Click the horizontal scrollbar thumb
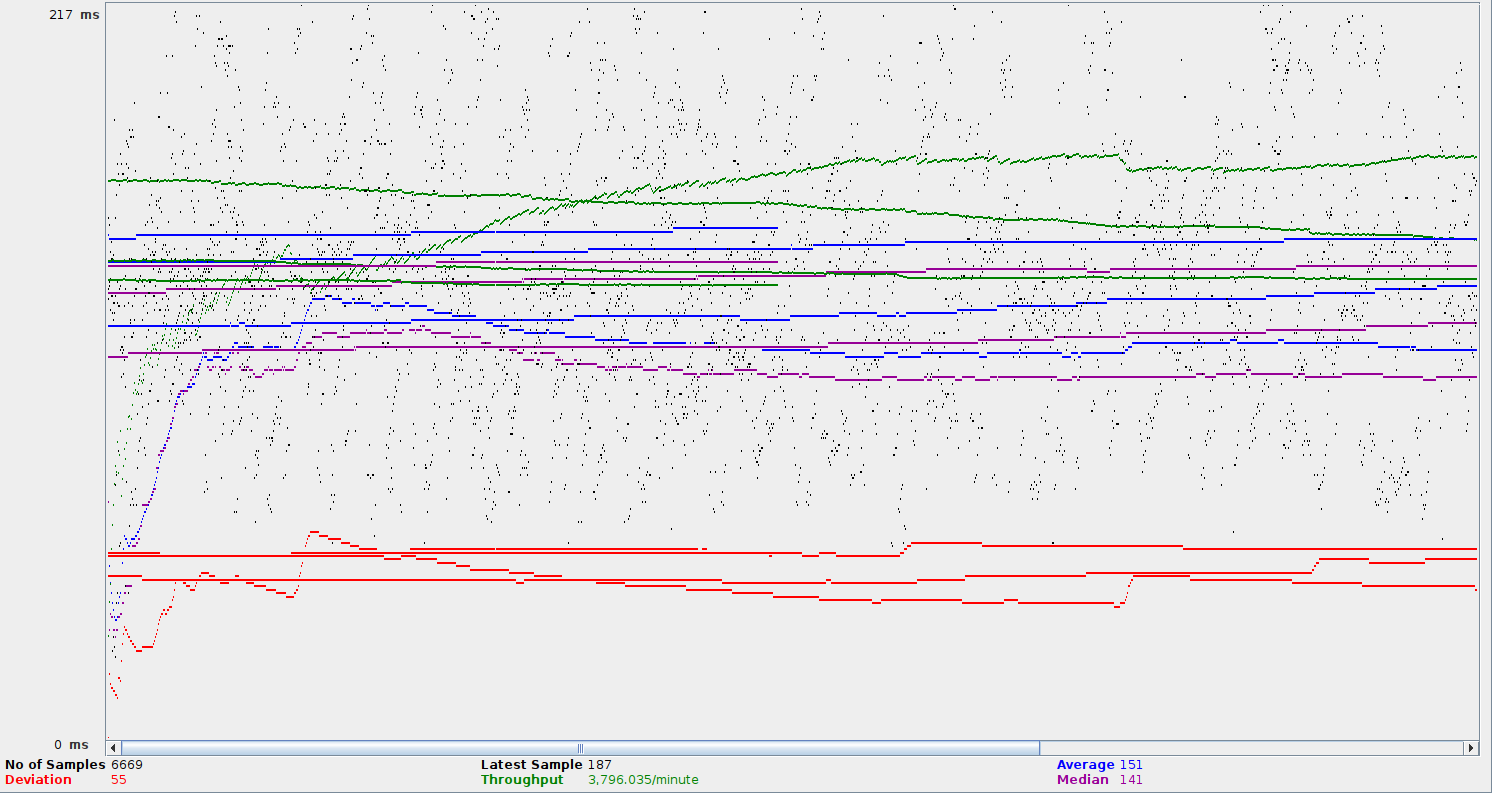 [580, 748]
